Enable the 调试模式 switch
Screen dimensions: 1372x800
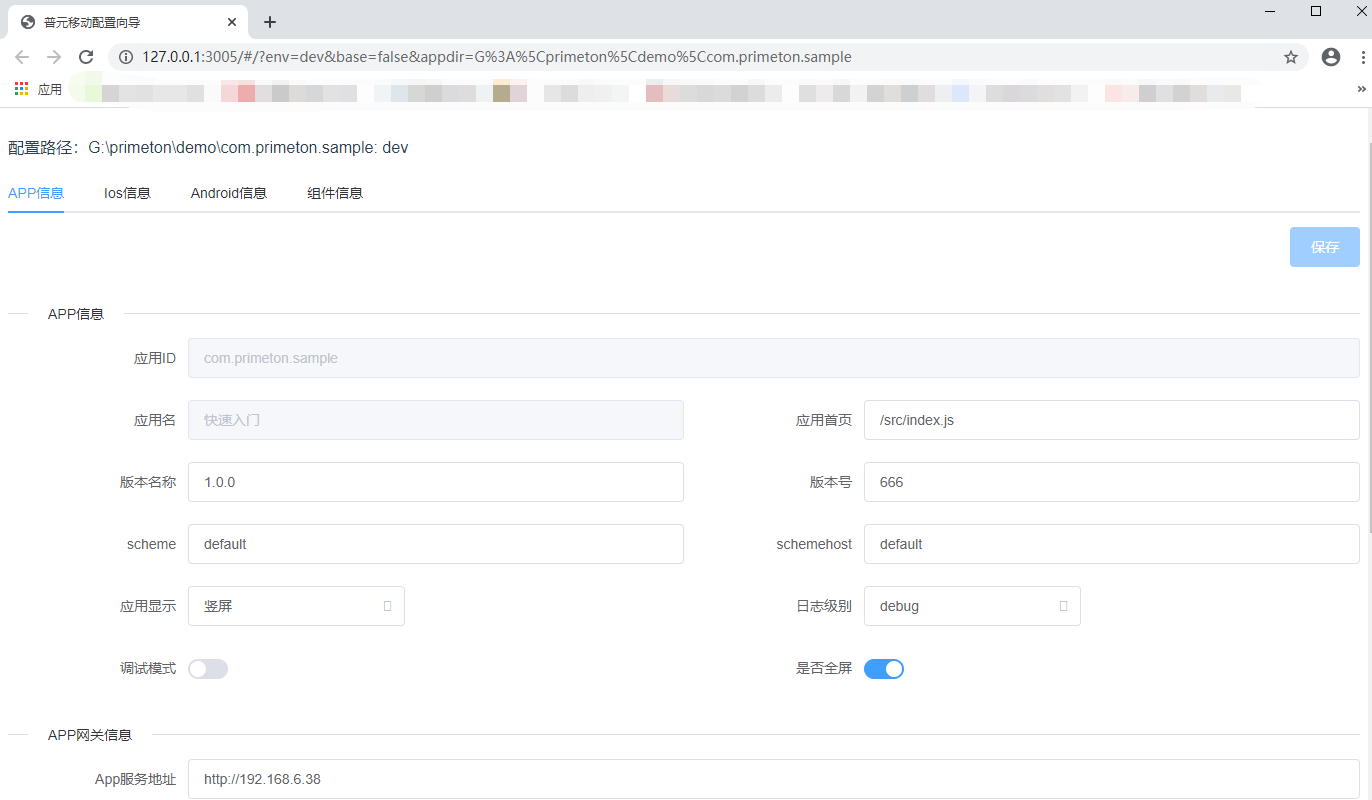(x=208, y=669)
